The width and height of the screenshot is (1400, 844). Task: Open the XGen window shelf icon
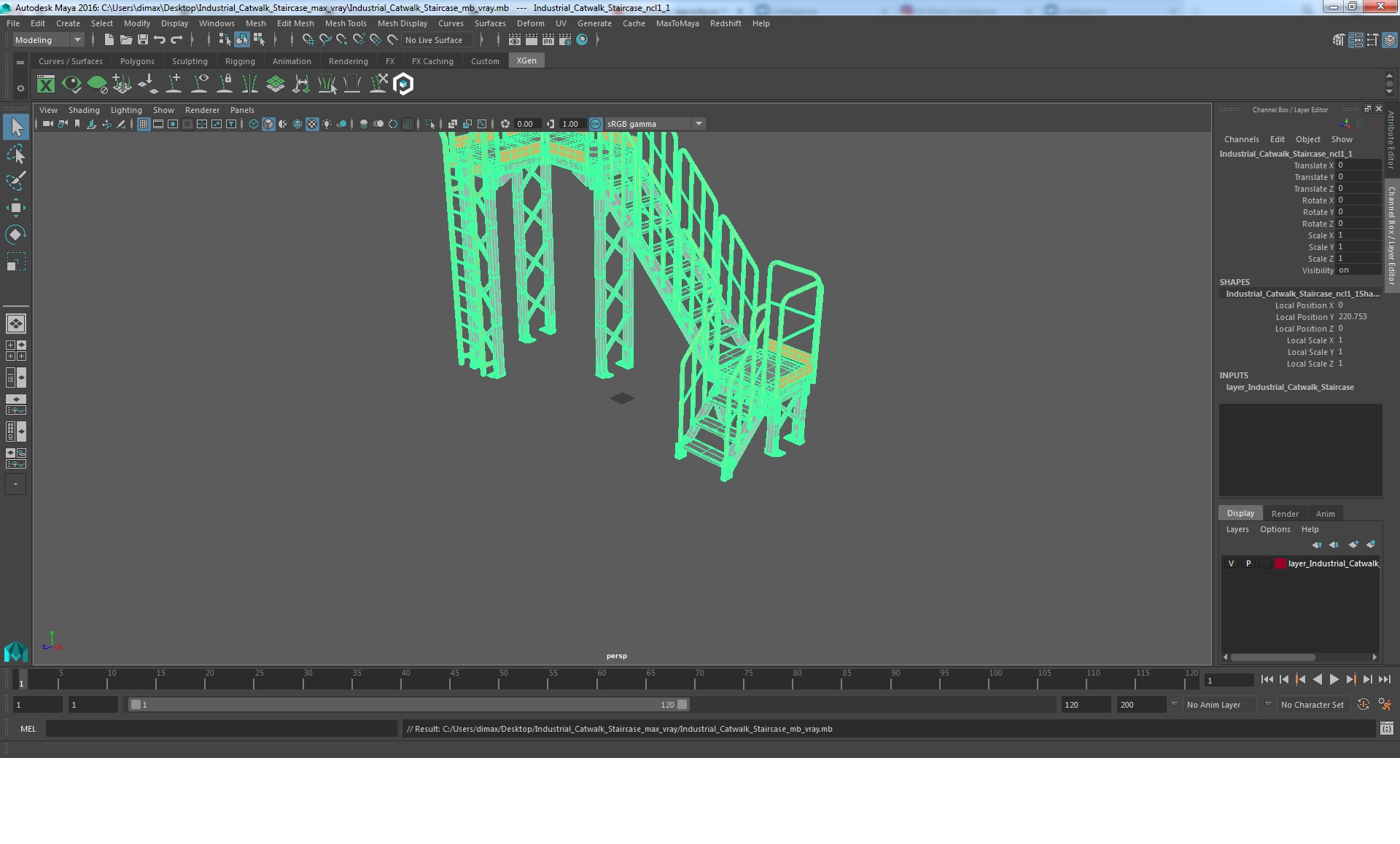coord(46,85)
